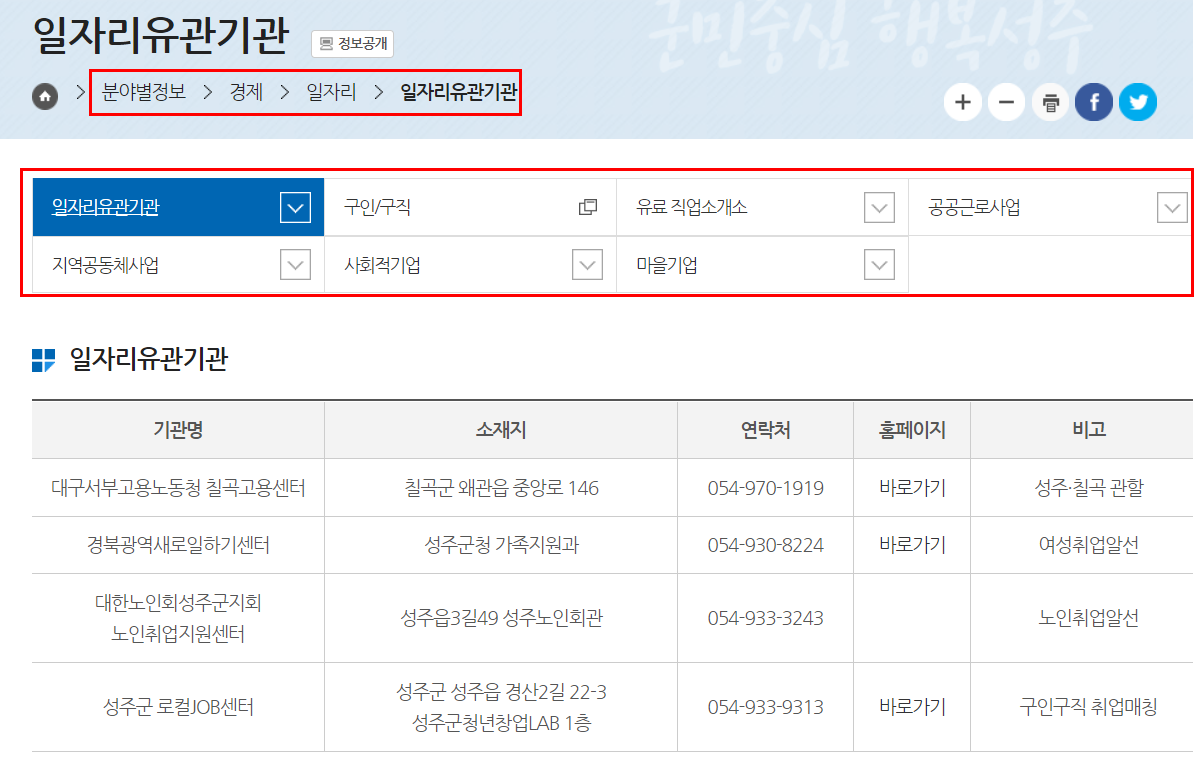
Task: Click 성주군 로컬JOB센터 cell
Action: pyautogui.click(x=178, y=707)
